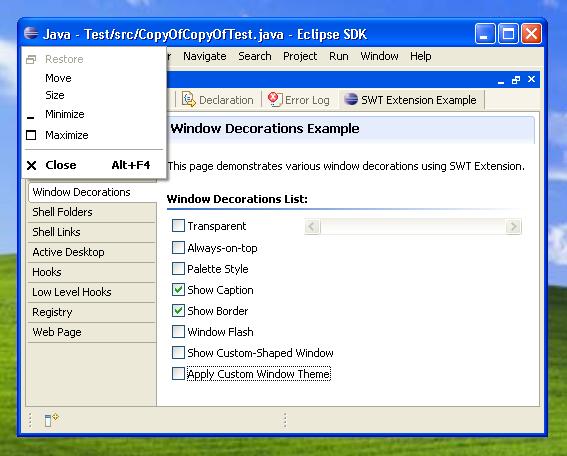Click the Declaration tab icon
Viewport: 567px width, 456px height.
point(188,99)
